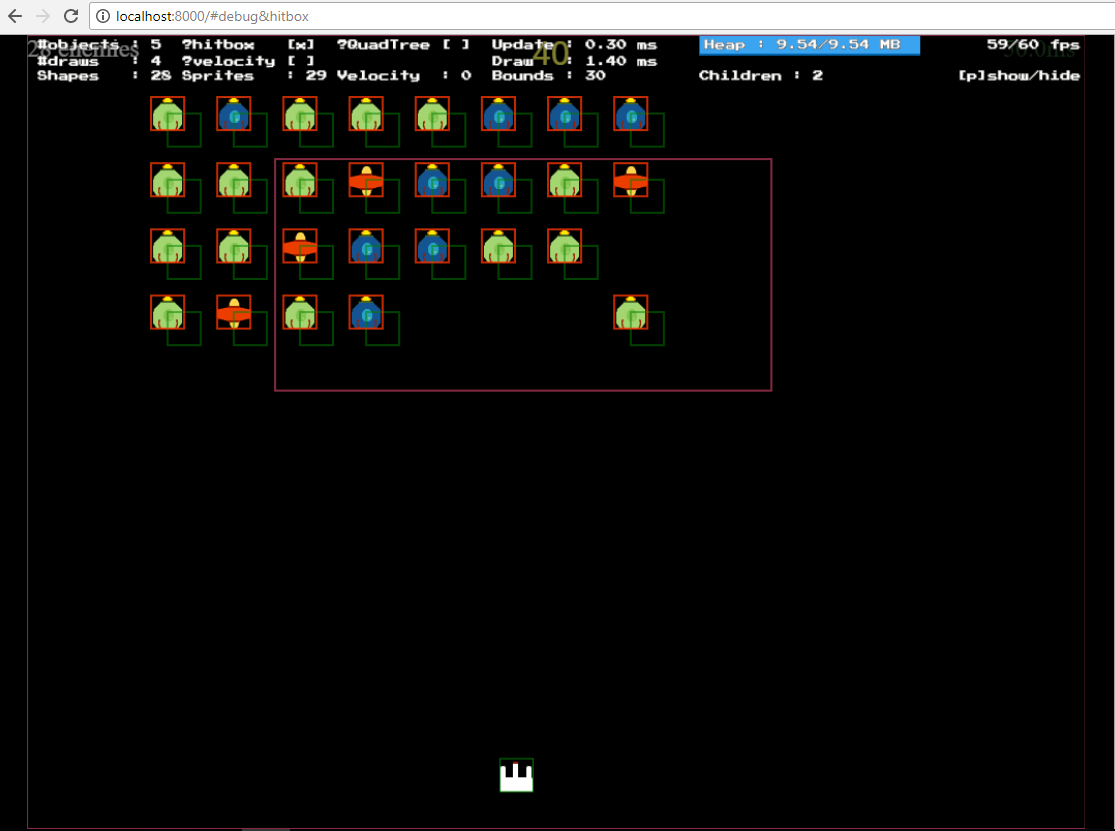Select the first green enemy in the top row
Image resolution: width=1115 pixels, height=831 pixels.
pos(168,114)
